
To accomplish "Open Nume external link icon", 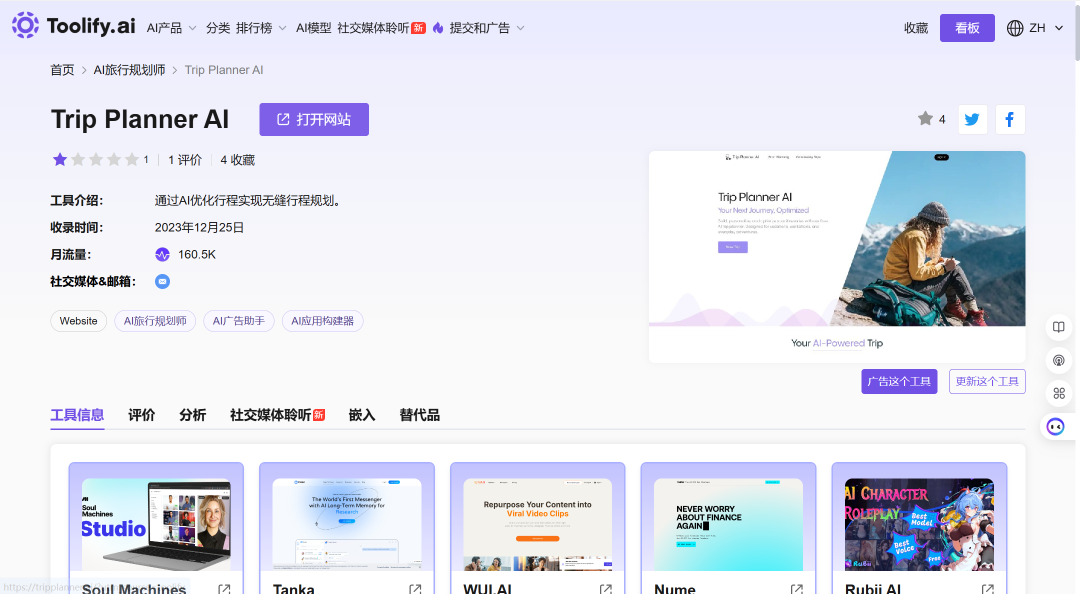I will [x=797, y=589].
